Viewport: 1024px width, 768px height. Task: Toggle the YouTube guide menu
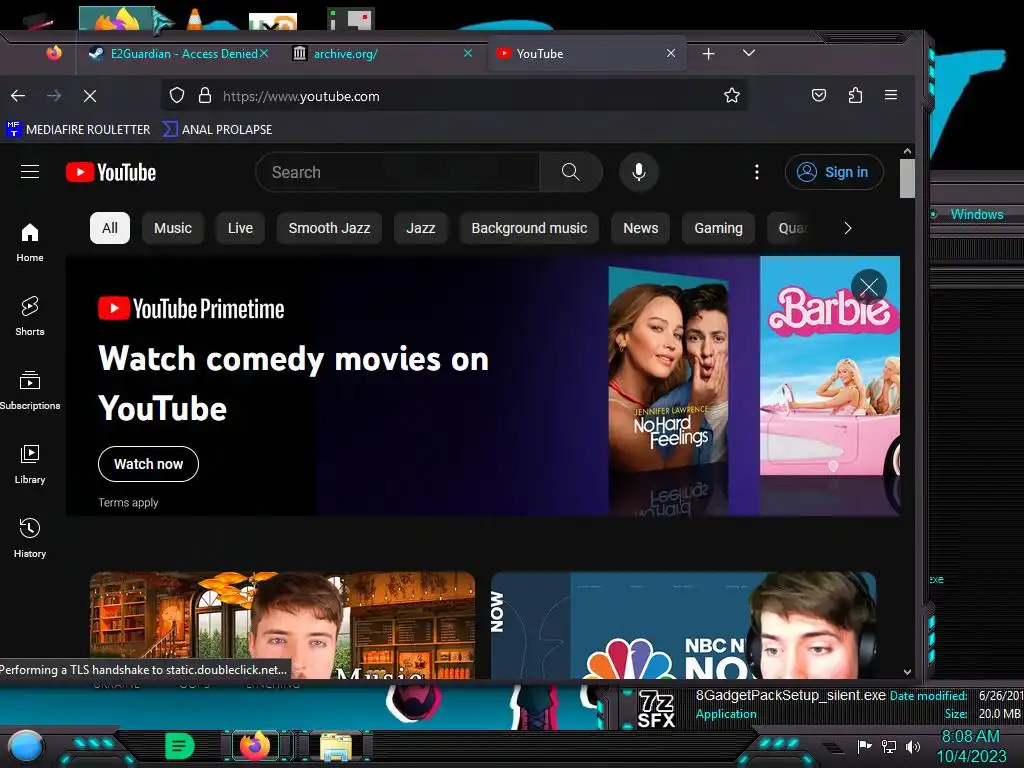[x=30, y=172]
